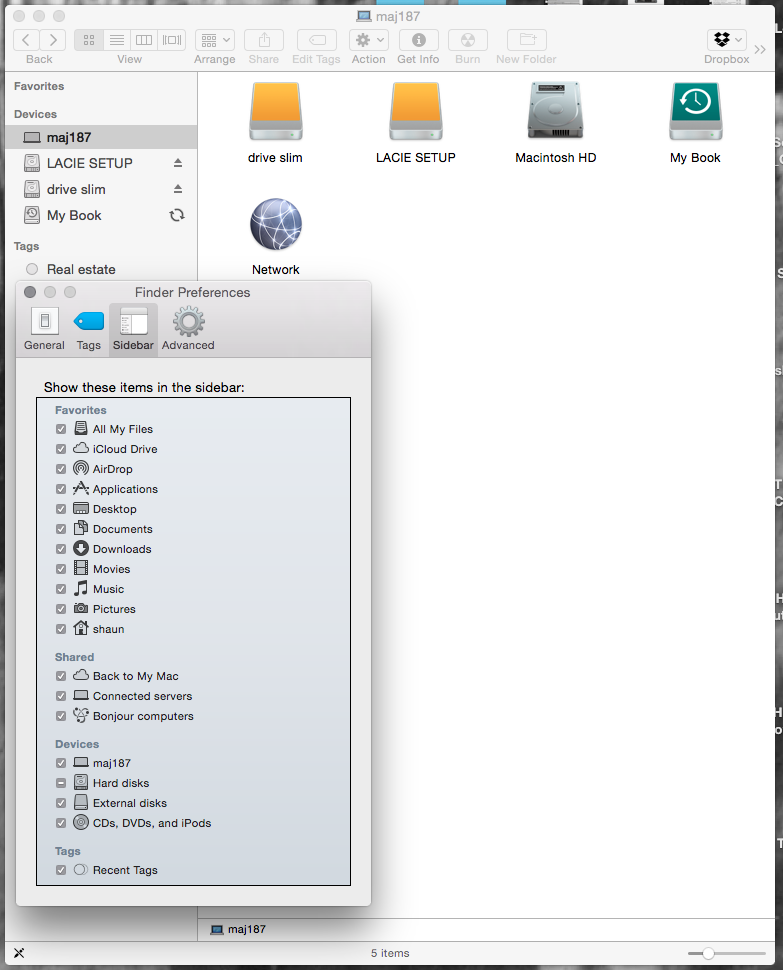Screen dimensions: 783x970
Task: Click the New Folder toolbar icon
Action: (527, 40)
